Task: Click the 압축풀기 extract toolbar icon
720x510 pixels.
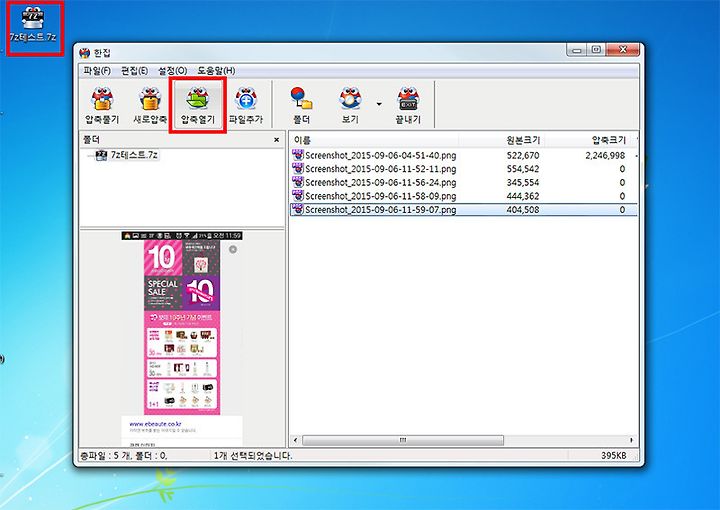Action: 102,105
